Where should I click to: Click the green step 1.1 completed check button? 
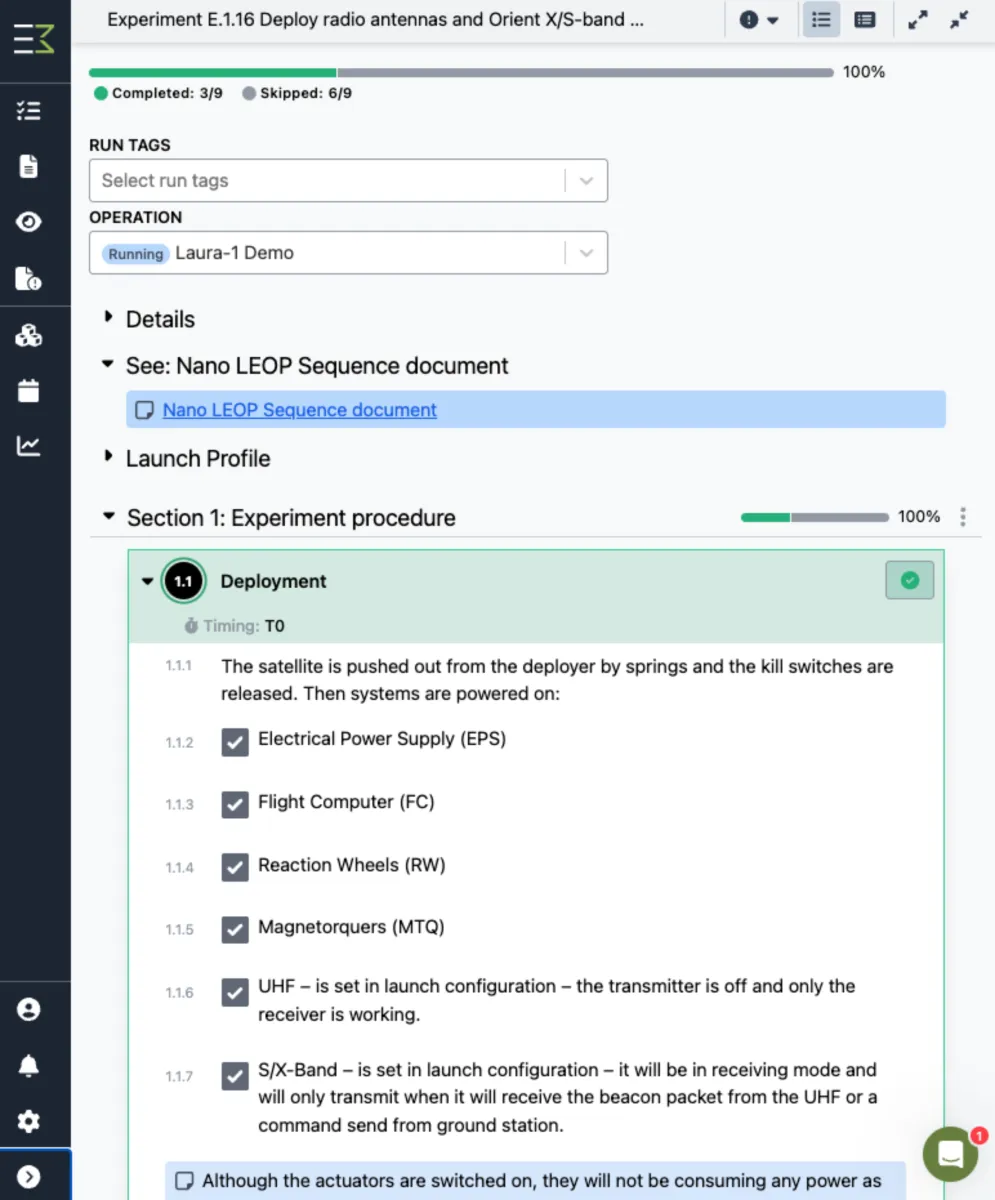point(910,580)
